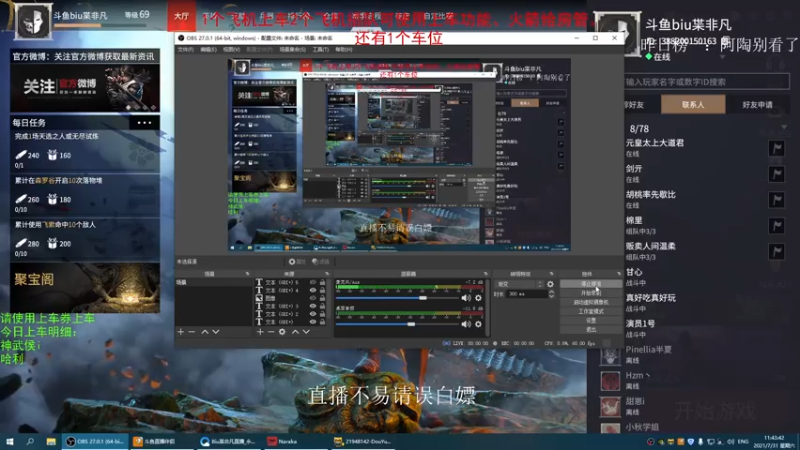Open 麦克风/Aux audio settings gear
The image size is (800, 450).
tap(478, 297)
